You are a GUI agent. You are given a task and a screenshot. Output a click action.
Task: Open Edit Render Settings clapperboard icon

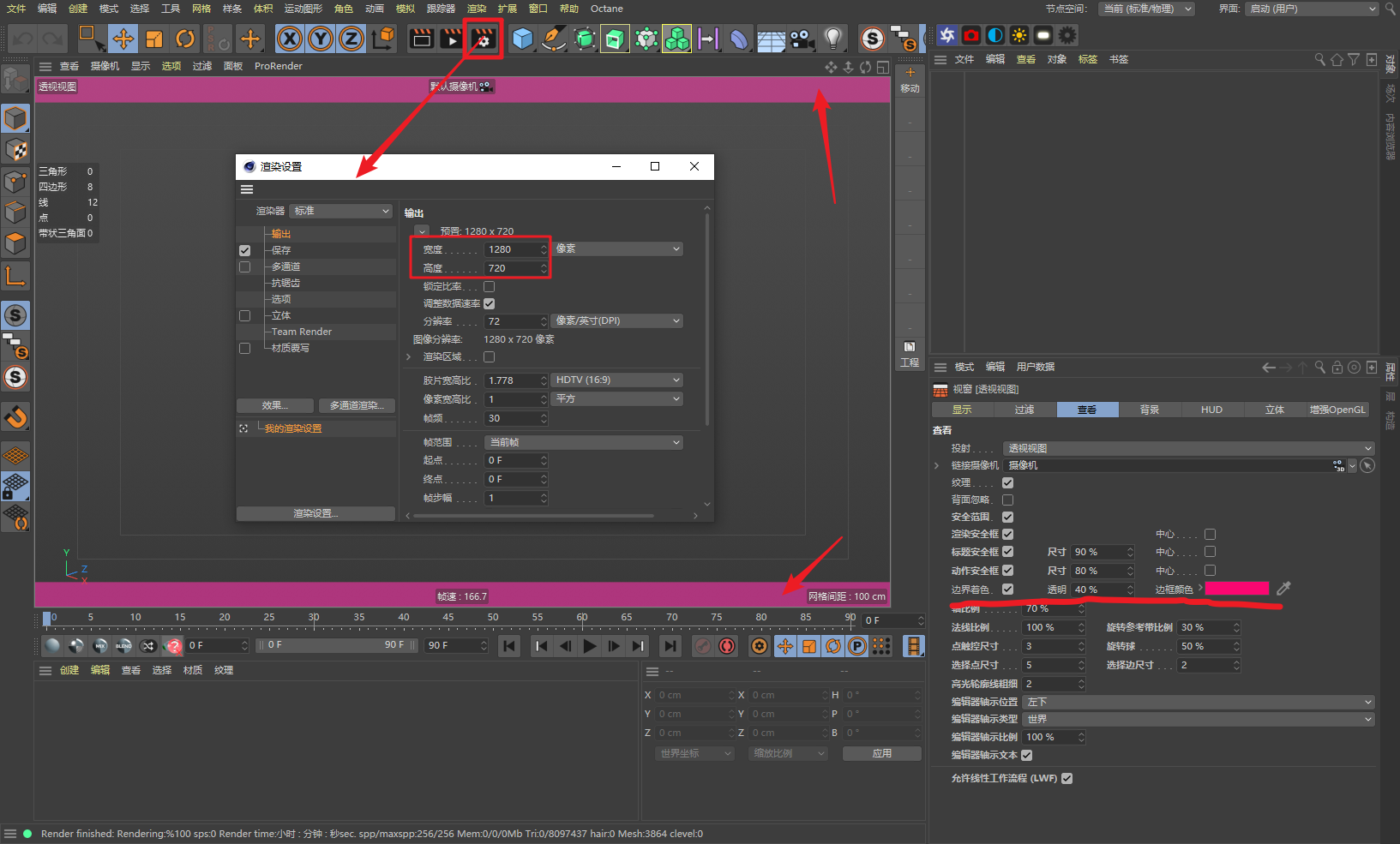click(x=484, y=39)
